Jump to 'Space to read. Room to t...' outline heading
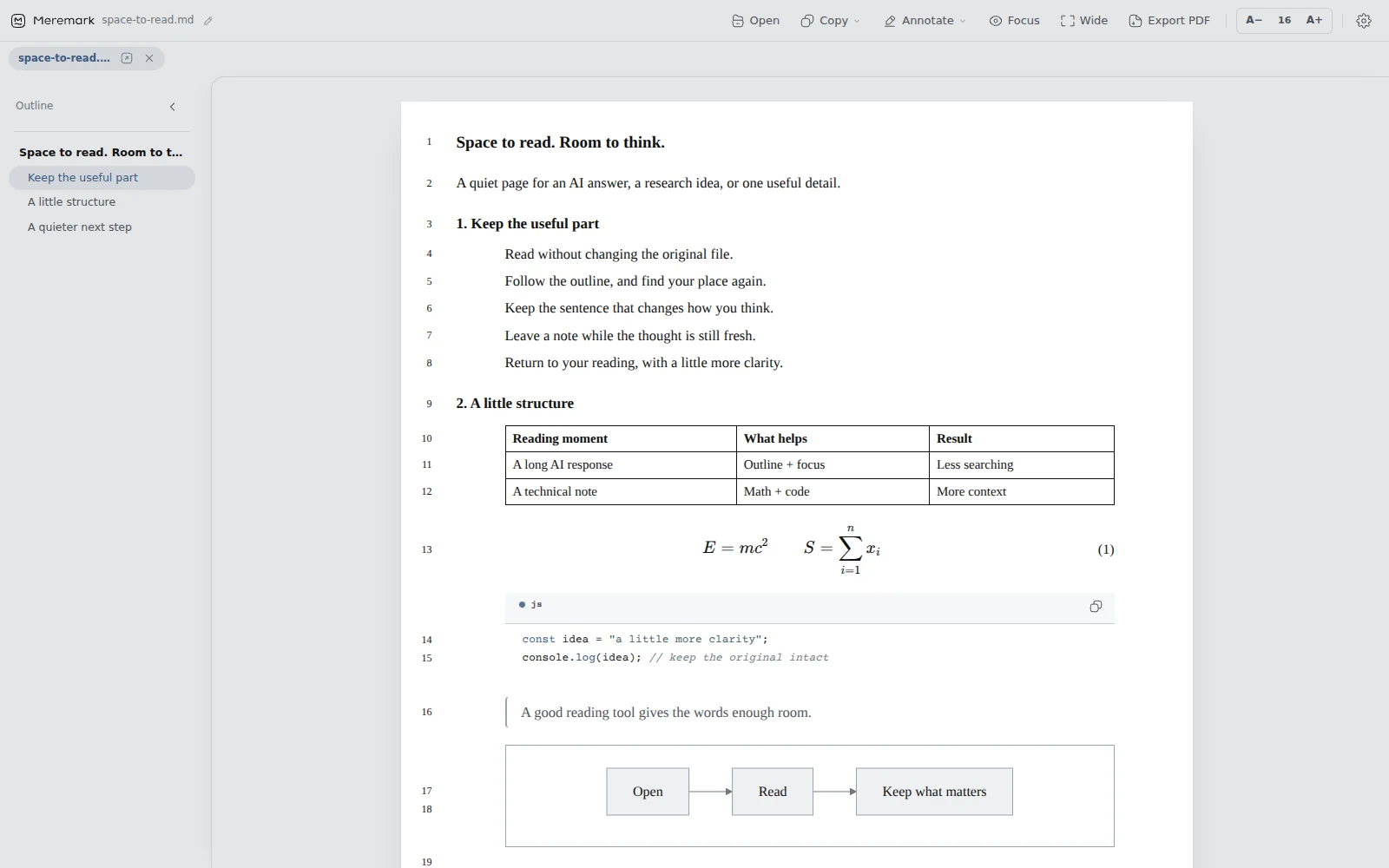 (x=101, y=152)
